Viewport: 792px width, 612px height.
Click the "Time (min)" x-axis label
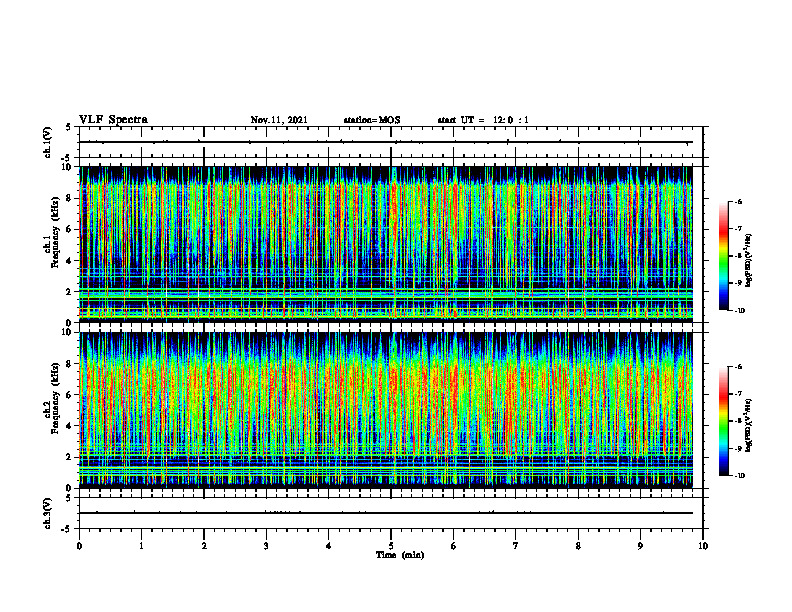tap(400, 555)
